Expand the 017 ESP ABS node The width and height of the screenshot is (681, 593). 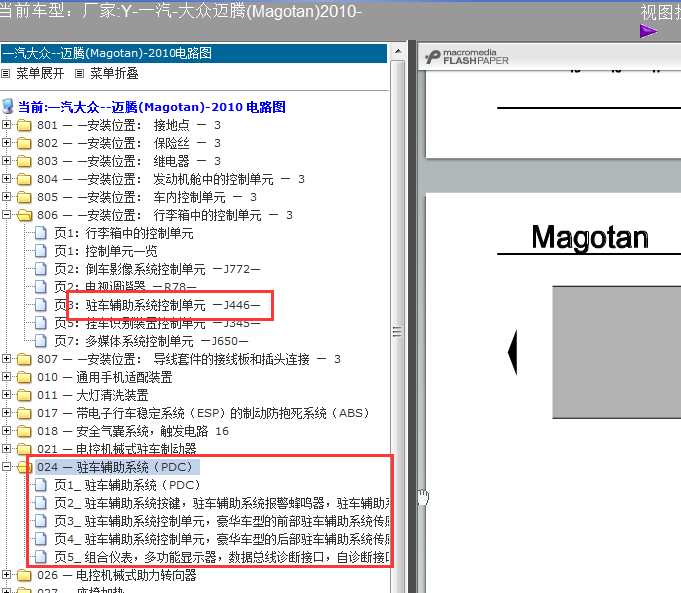[6, 413]
